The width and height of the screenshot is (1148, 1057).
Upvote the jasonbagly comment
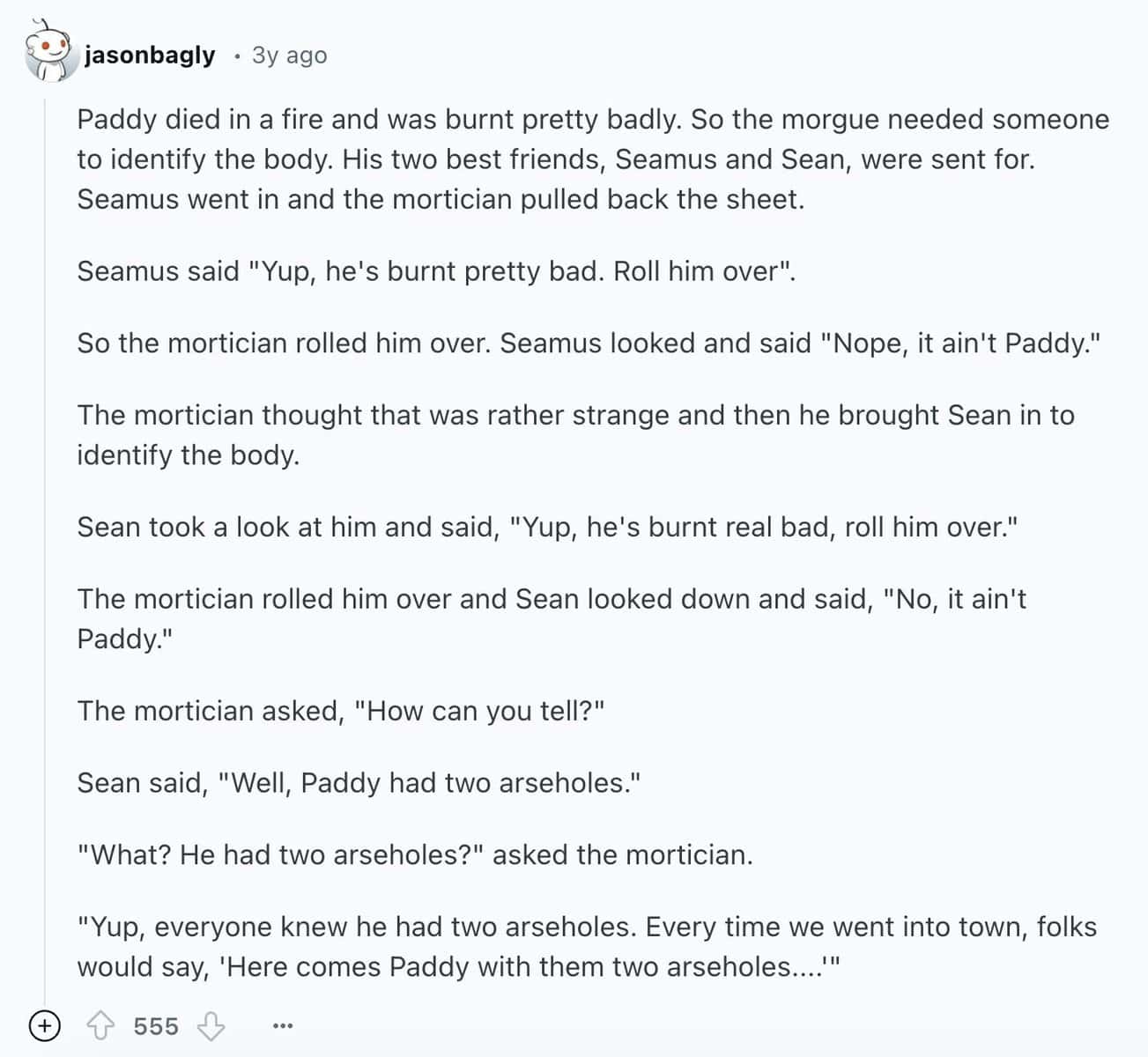click(x=101, y=1026)
